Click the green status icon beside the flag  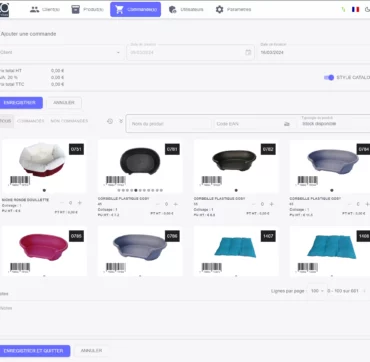coord(343,9)
